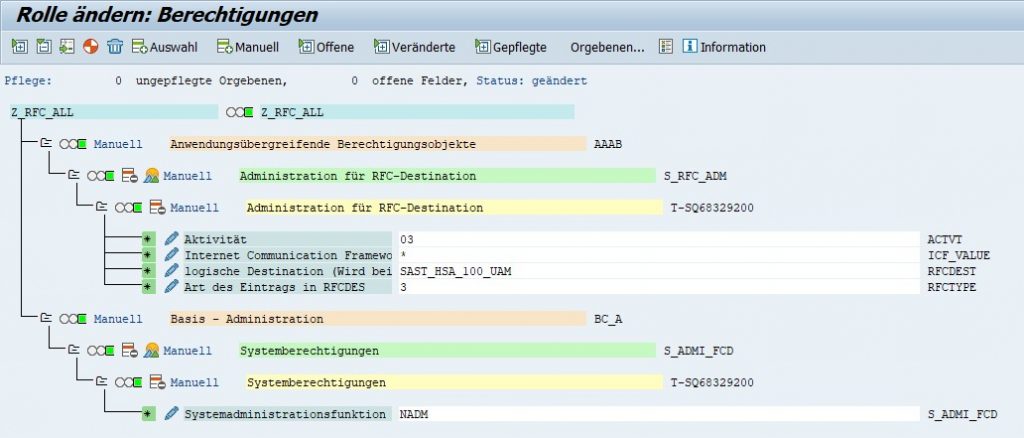Edit Internet Communication Framework field via pencil
1024x438 pixels.
171,255
